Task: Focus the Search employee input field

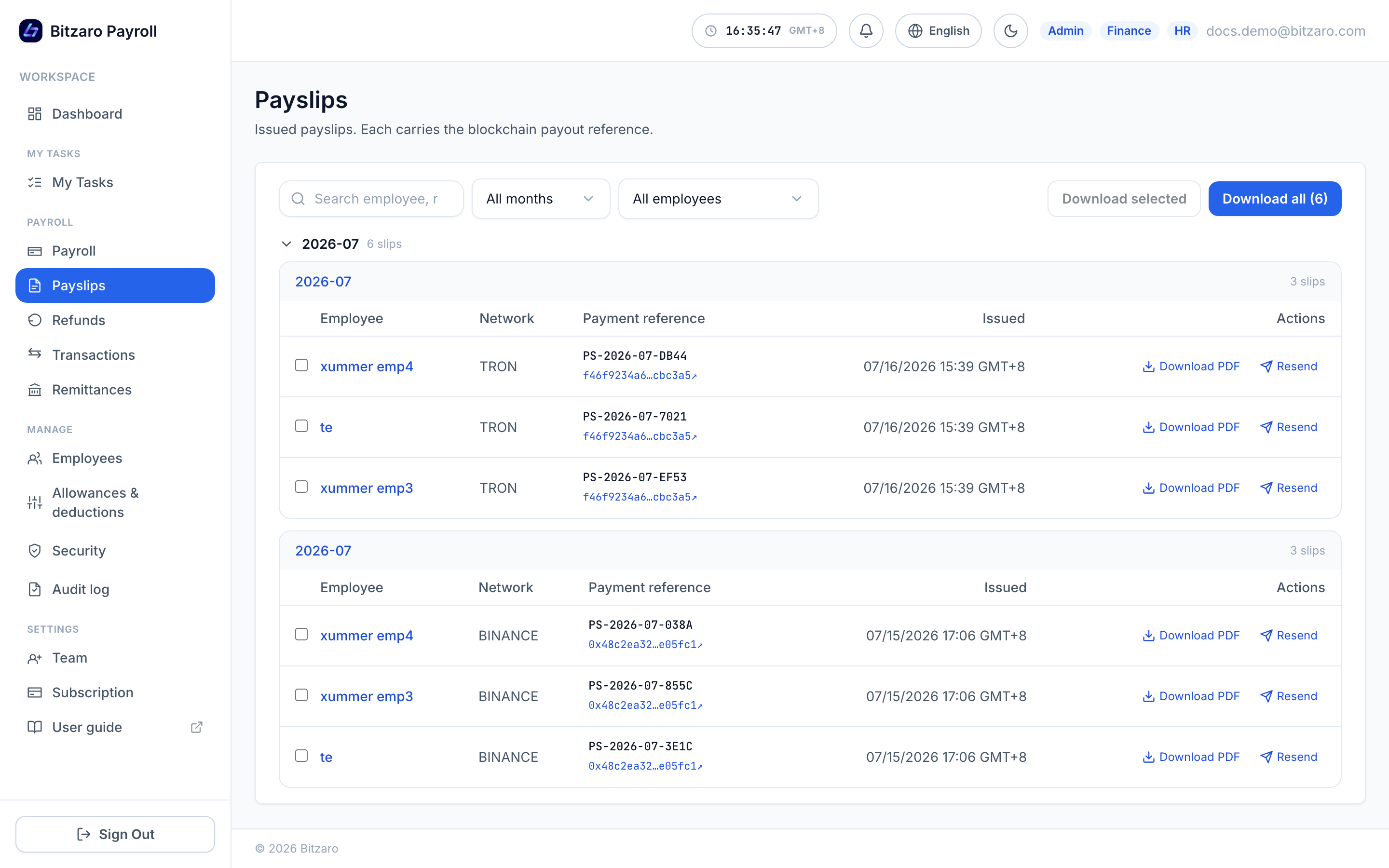Action: click(x=371, y=199)
